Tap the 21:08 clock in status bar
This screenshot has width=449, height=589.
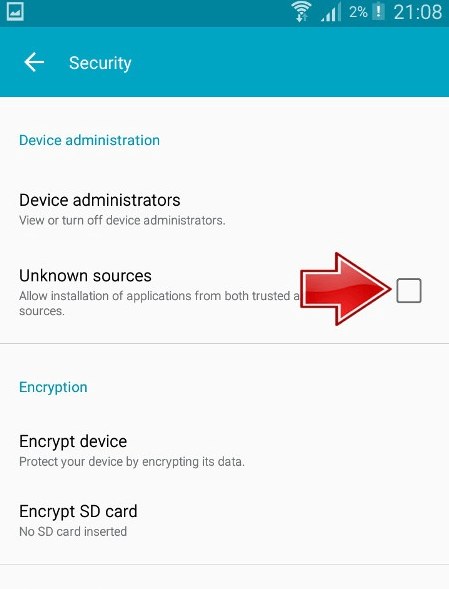pos(418,12)
